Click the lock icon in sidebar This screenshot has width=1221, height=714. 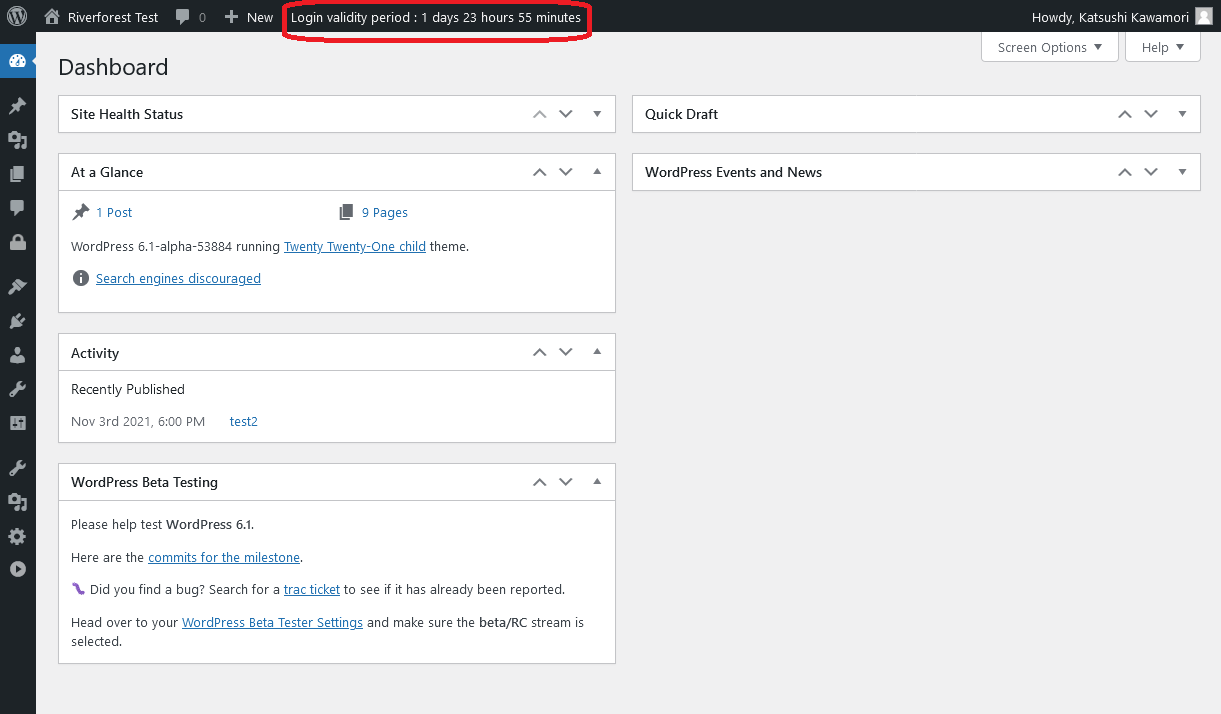17,242
